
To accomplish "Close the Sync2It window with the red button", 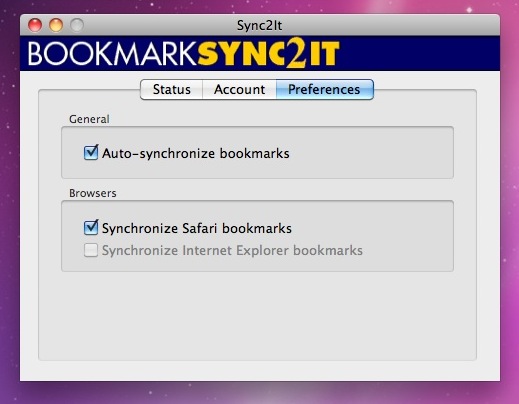I will (35, 25).
